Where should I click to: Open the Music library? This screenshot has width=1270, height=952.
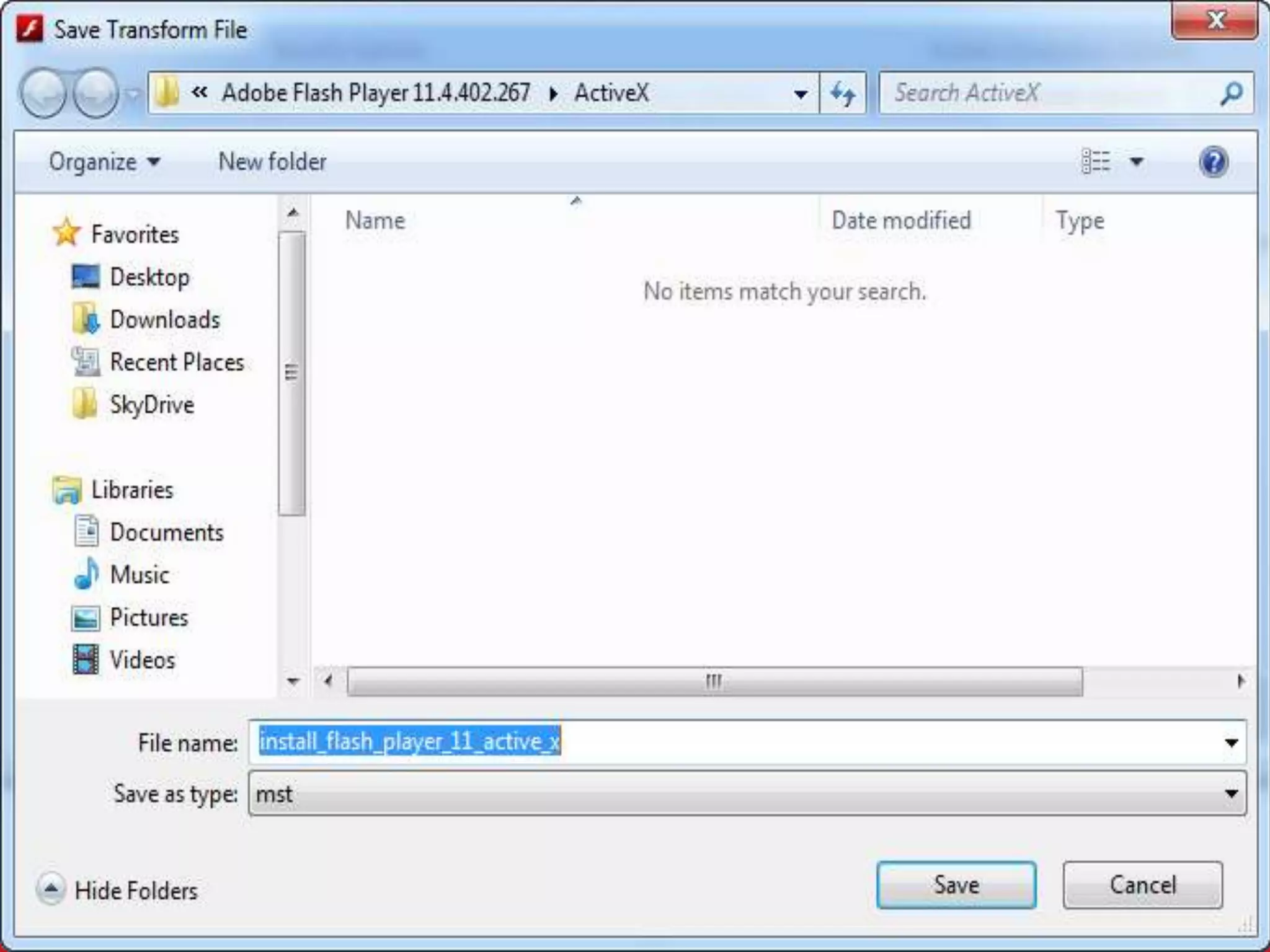click(140, 575)
